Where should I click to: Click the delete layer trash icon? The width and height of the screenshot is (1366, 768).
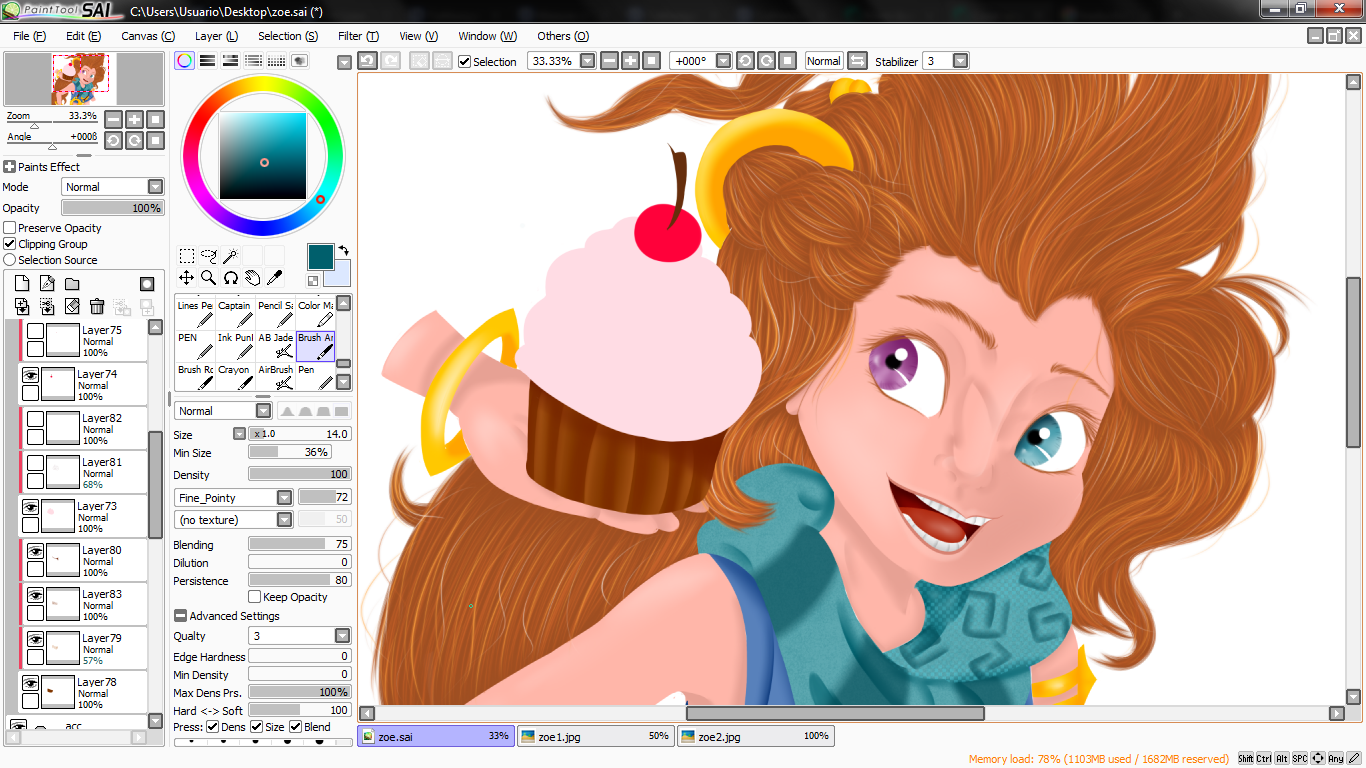tap(97, 306)
